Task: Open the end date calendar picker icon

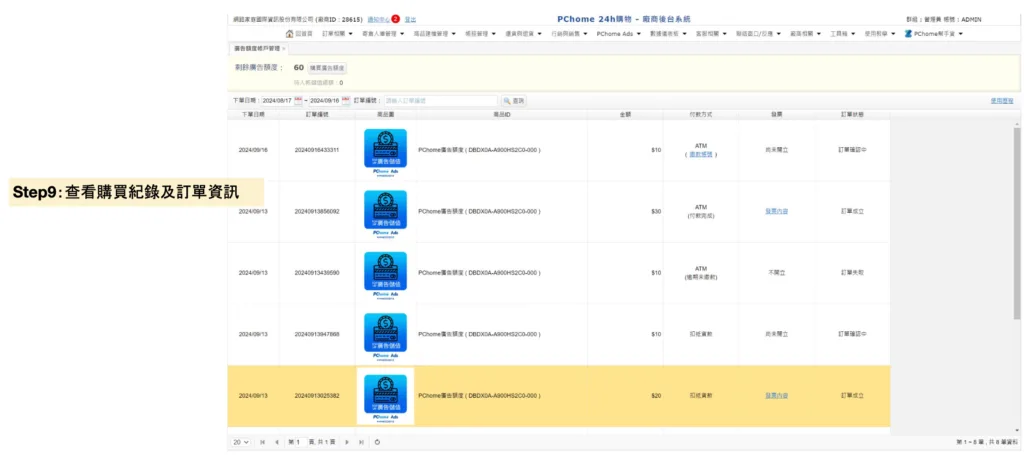Action: (346, 101)
